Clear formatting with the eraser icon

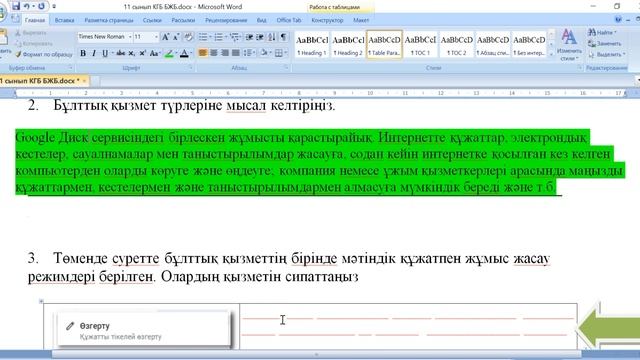188,37
